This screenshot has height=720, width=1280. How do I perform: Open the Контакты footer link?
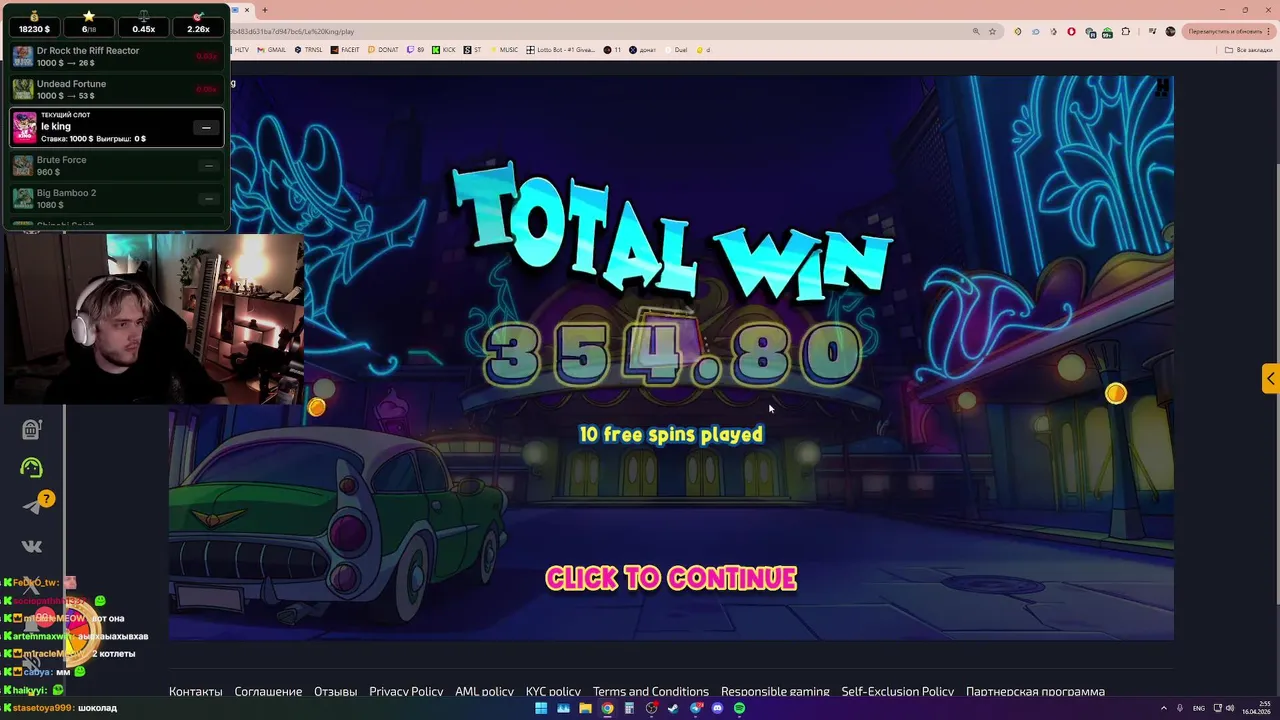196,691
